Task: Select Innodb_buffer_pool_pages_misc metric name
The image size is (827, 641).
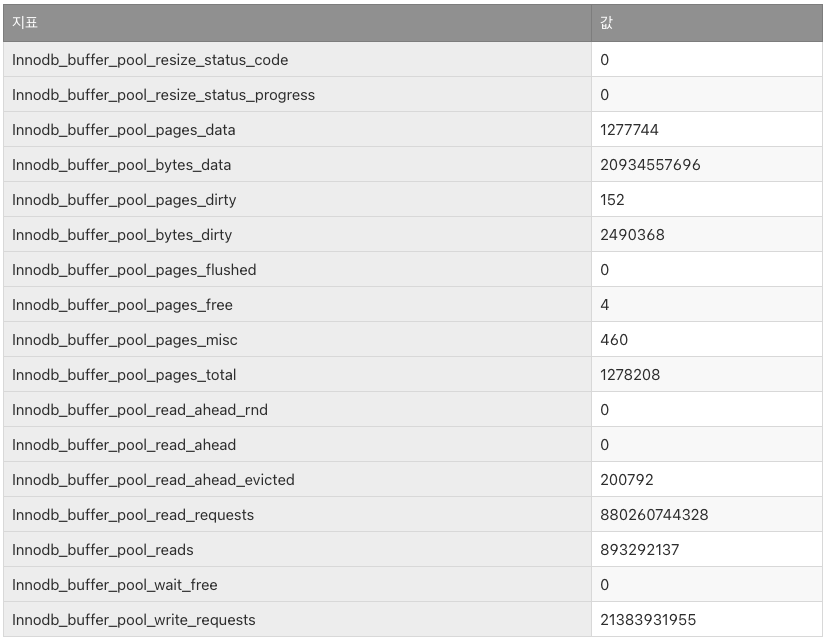Action: 124,340
